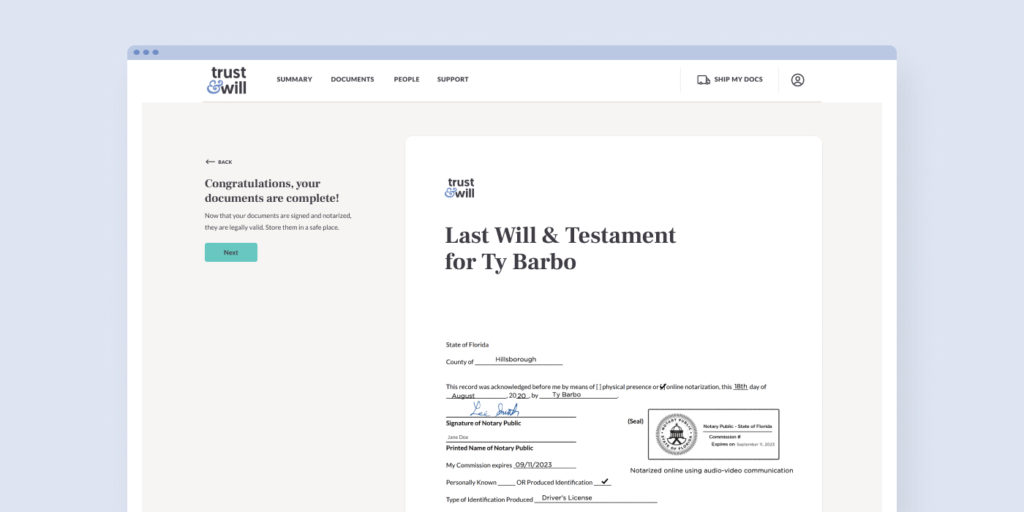The width and height of the screenshot is (1024, 512).
Task: Open the Summary menu item
Action: pyautogui.click(x=294, y=80)
